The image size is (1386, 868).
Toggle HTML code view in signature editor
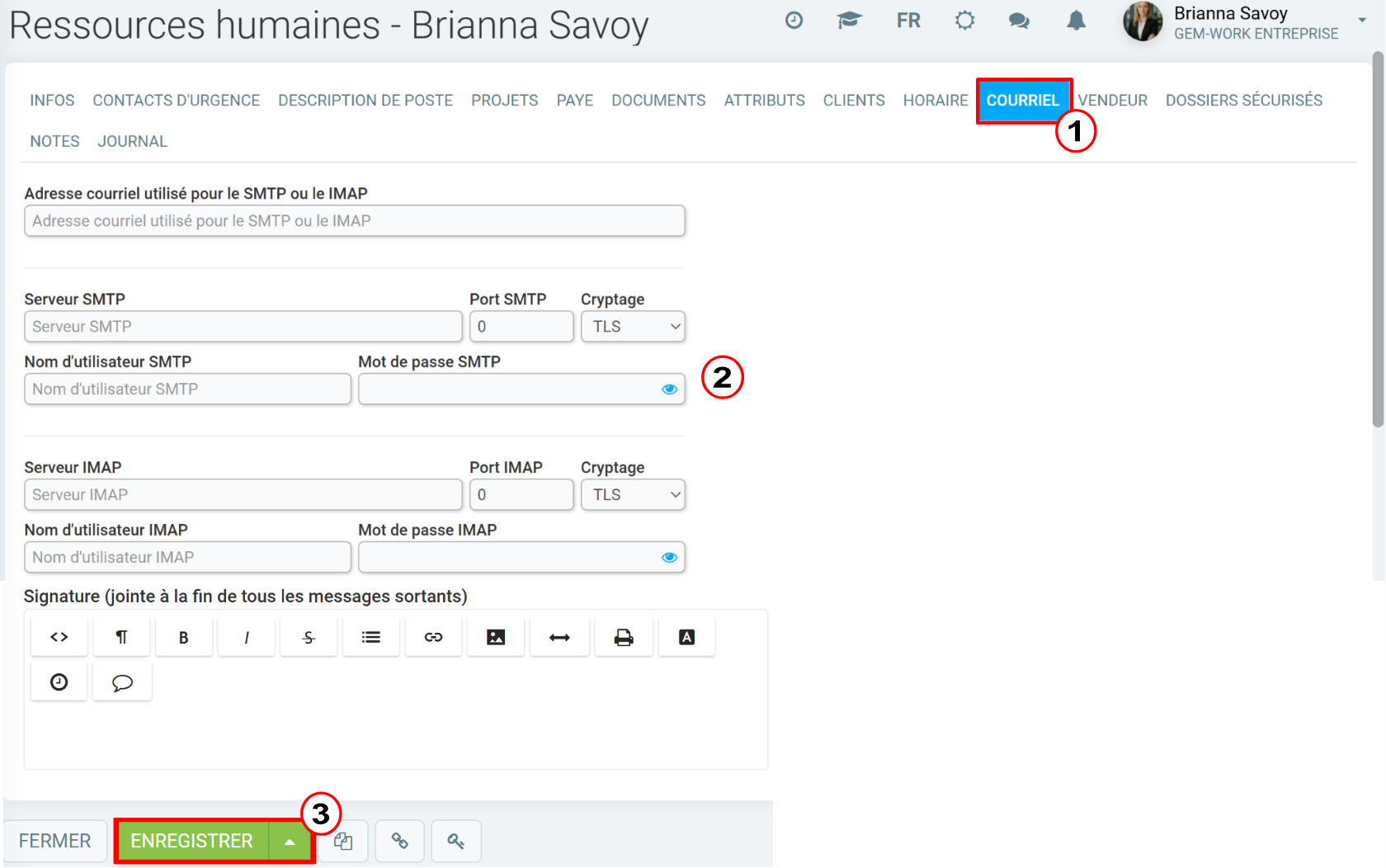[x=59, y=637]
